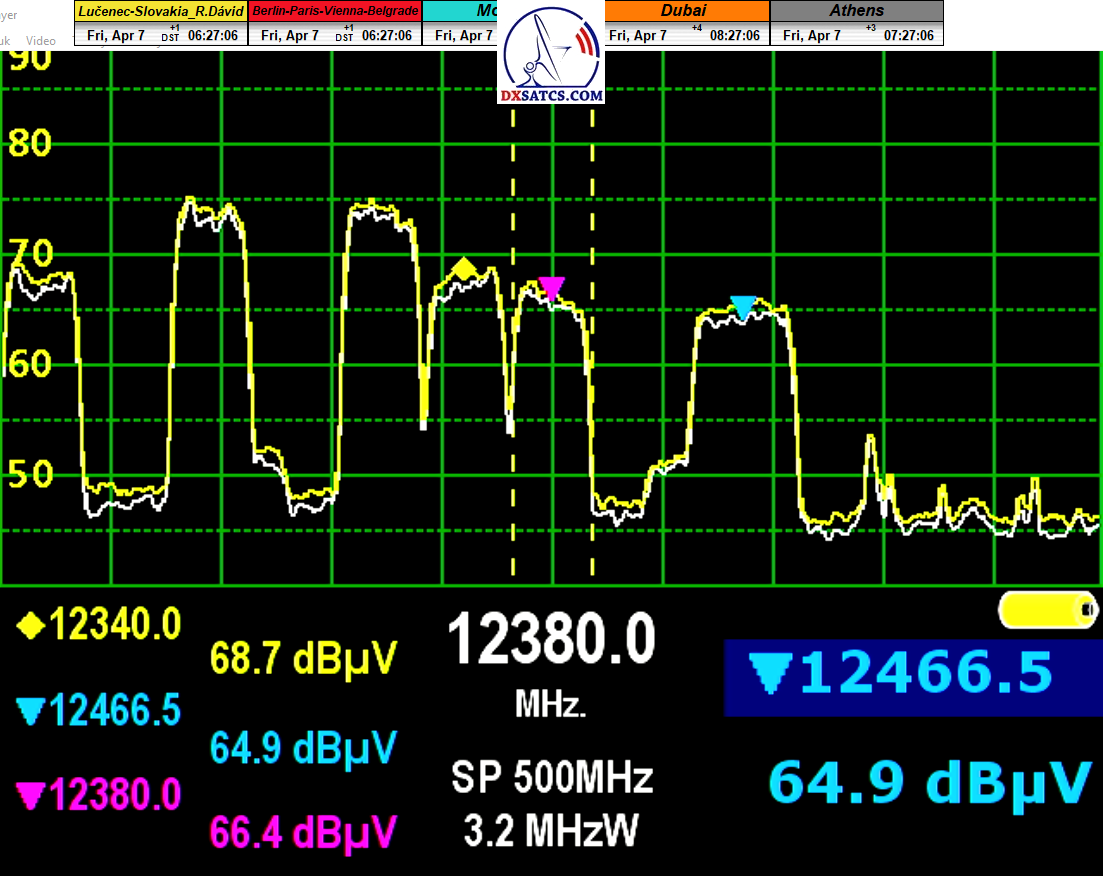The width and height of the screenshot is (1103, 876).
Task: Click the Dubai time 08:27:06
Action: [x=734, y=35]
